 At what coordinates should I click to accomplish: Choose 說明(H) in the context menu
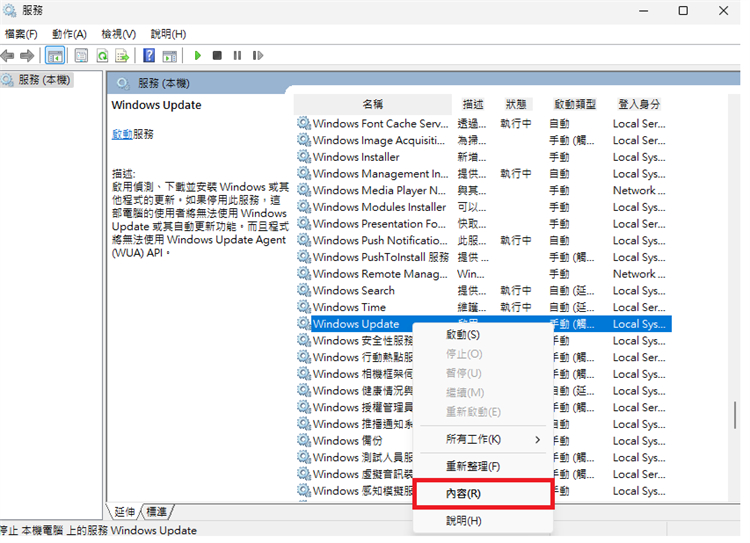(483, 521)
